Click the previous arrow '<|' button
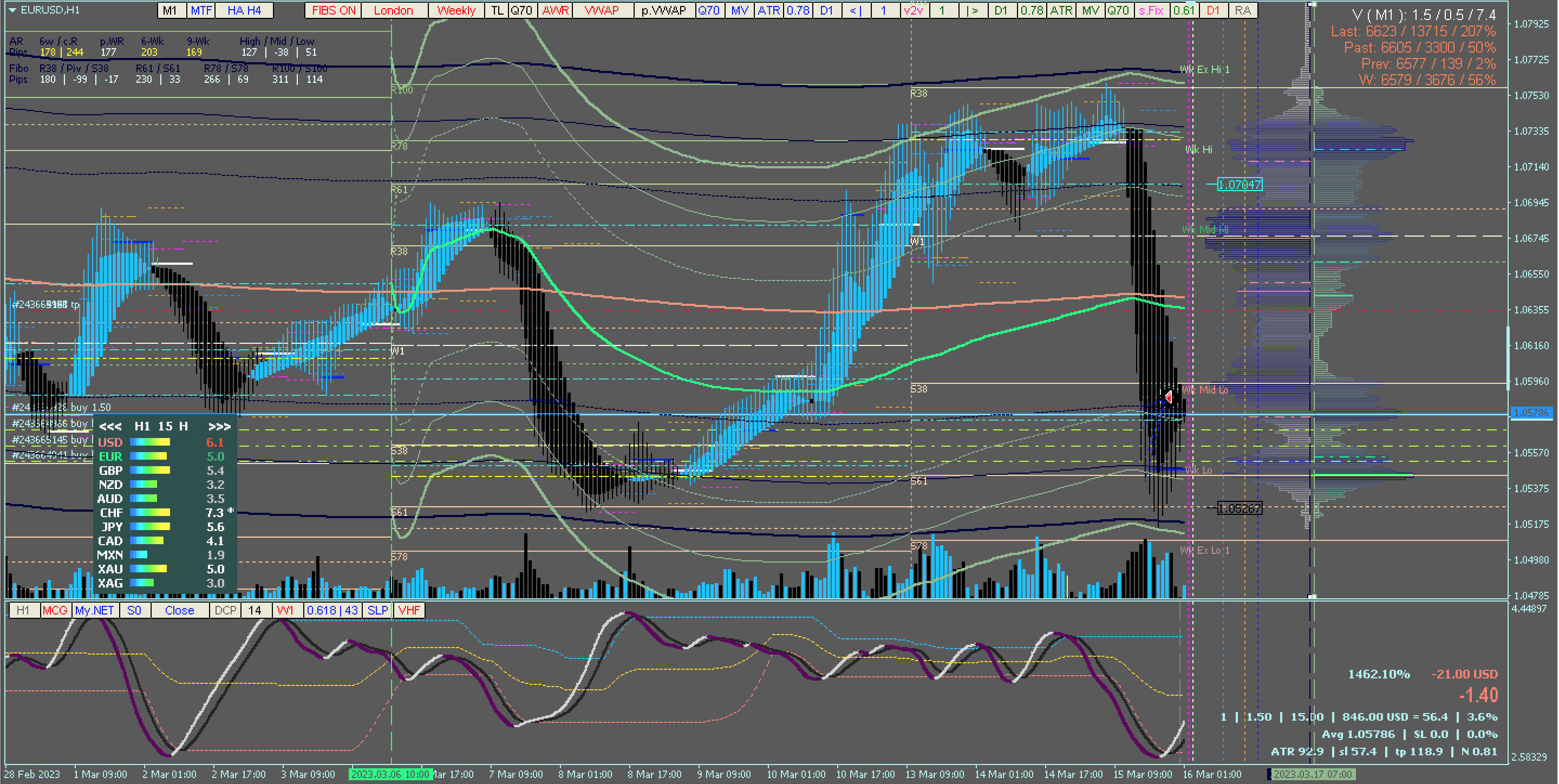1559x784 pixels. (855, 10)
